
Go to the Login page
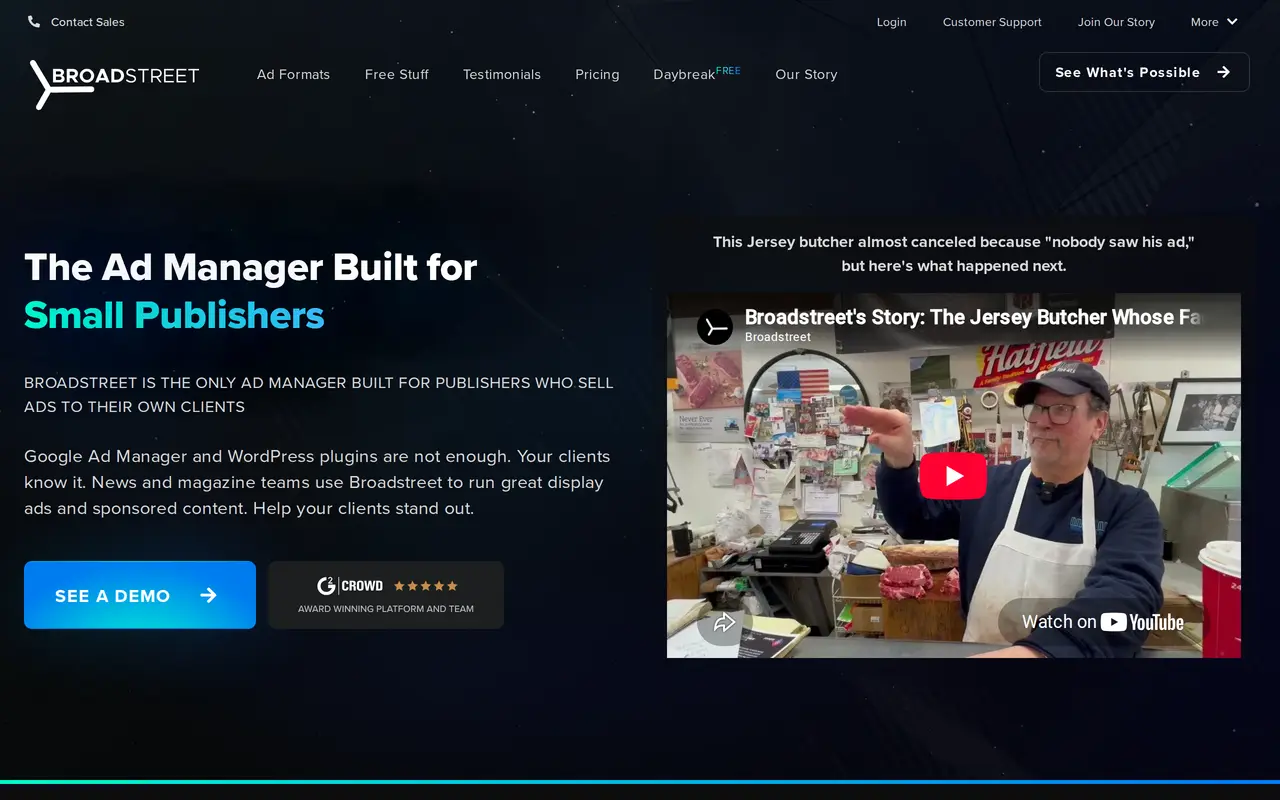[891, 22]
